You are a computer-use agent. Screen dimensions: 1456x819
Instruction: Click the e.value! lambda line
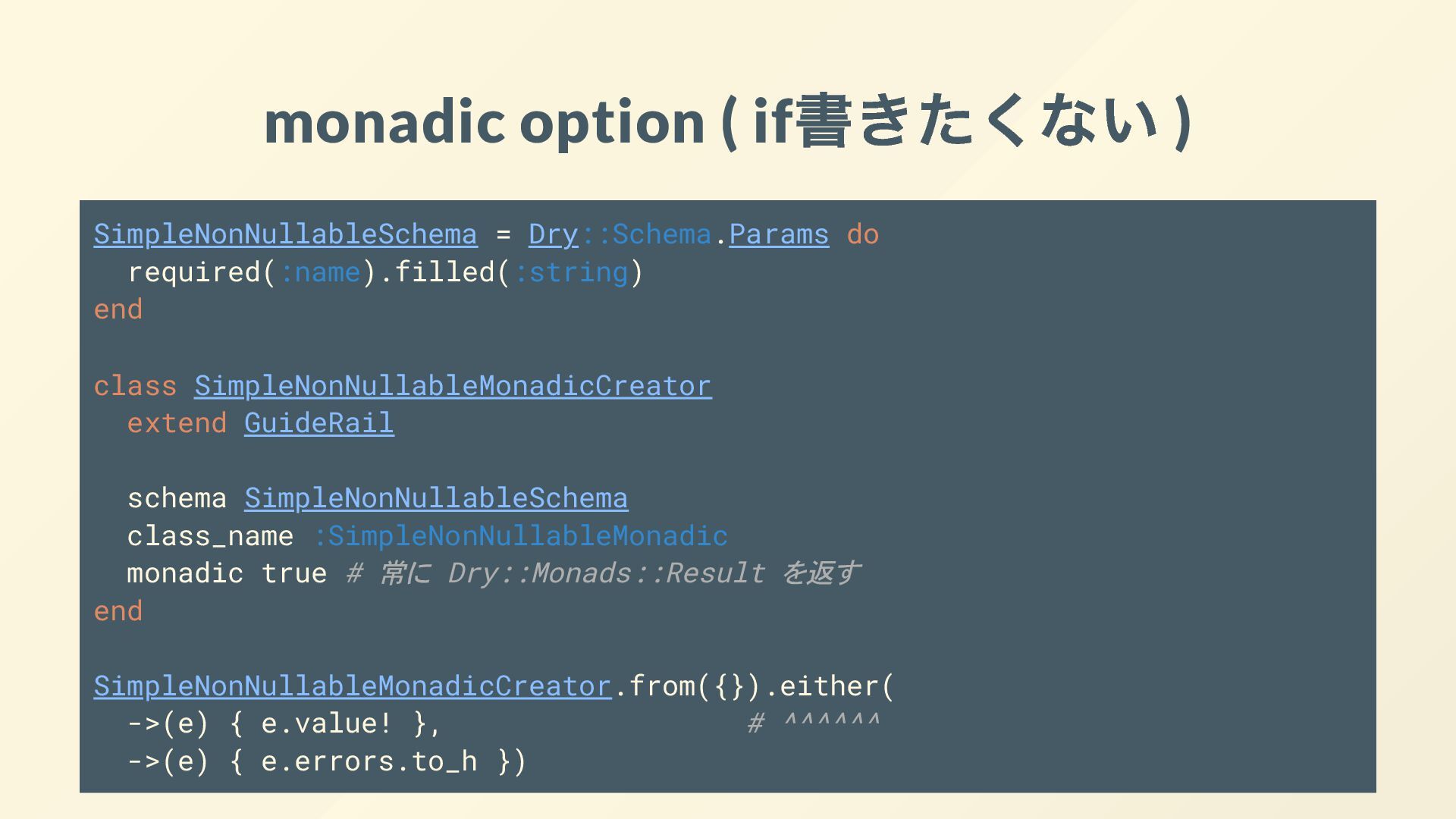point(284,723)
